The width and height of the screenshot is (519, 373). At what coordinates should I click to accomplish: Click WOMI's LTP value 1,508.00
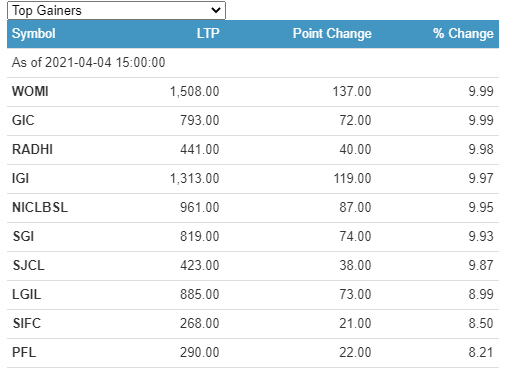click(195, 91)
